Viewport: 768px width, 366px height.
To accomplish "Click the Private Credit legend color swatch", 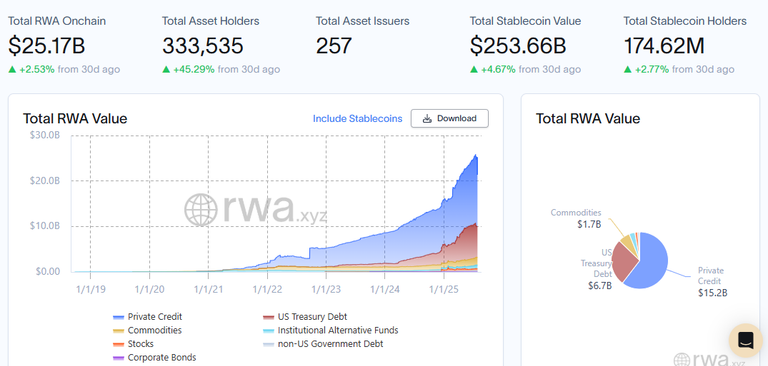I will (118, 317).
